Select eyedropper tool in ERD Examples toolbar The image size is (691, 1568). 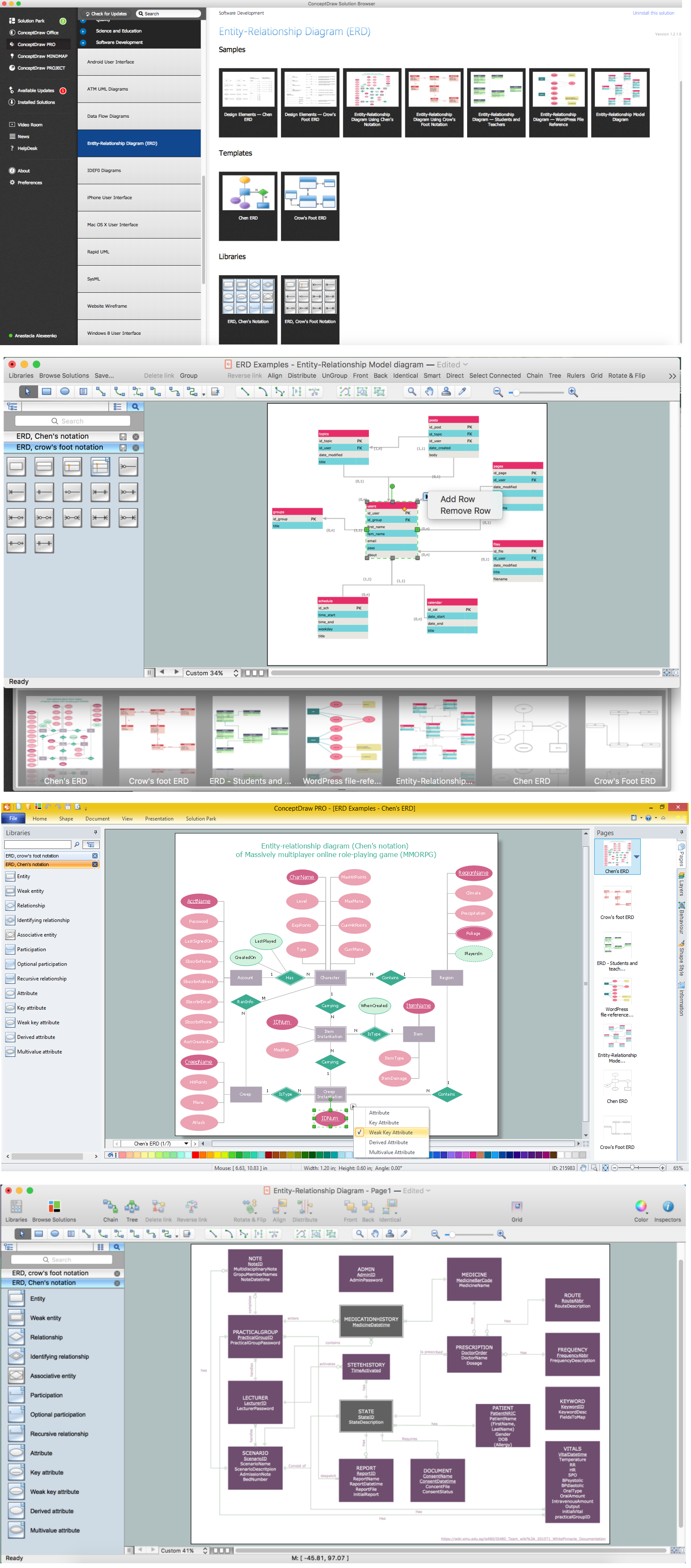[462, 392]
